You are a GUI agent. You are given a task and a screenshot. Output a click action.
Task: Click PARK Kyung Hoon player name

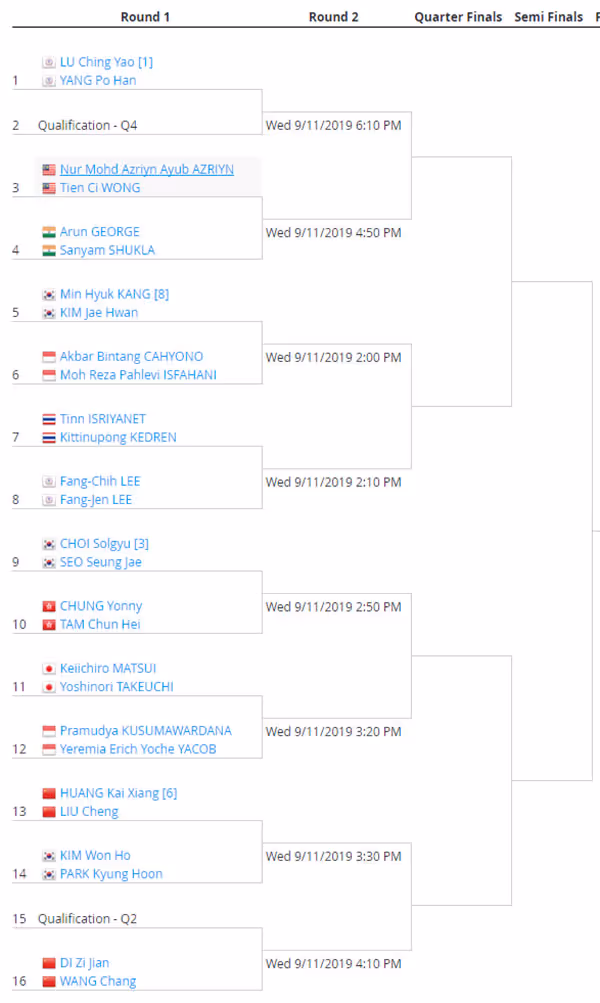tap(111, 874)
